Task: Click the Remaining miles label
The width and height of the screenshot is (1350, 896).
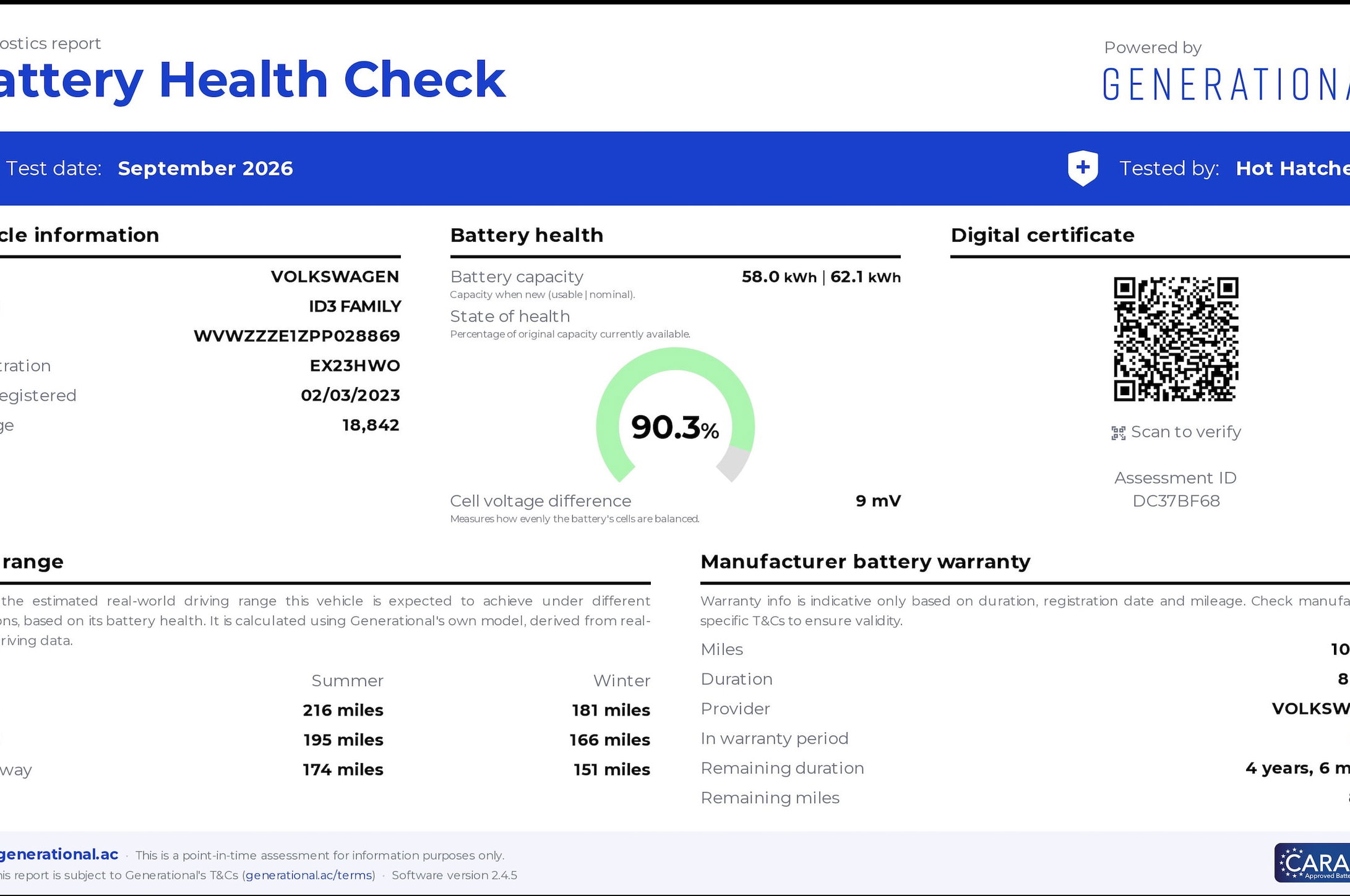Action: coord(770,798)
